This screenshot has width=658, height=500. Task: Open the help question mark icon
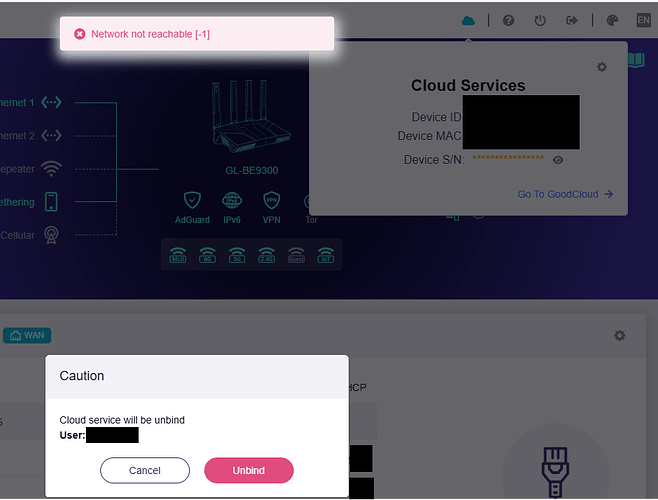508,20
